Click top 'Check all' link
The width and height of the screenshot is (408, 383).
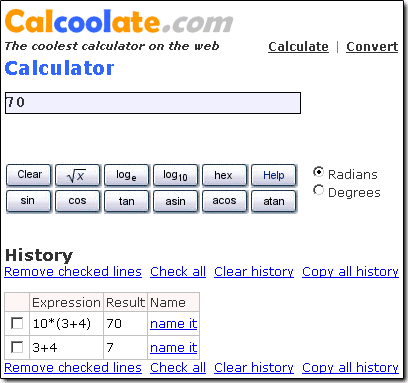pyautogui.click(x=178, y=272)
